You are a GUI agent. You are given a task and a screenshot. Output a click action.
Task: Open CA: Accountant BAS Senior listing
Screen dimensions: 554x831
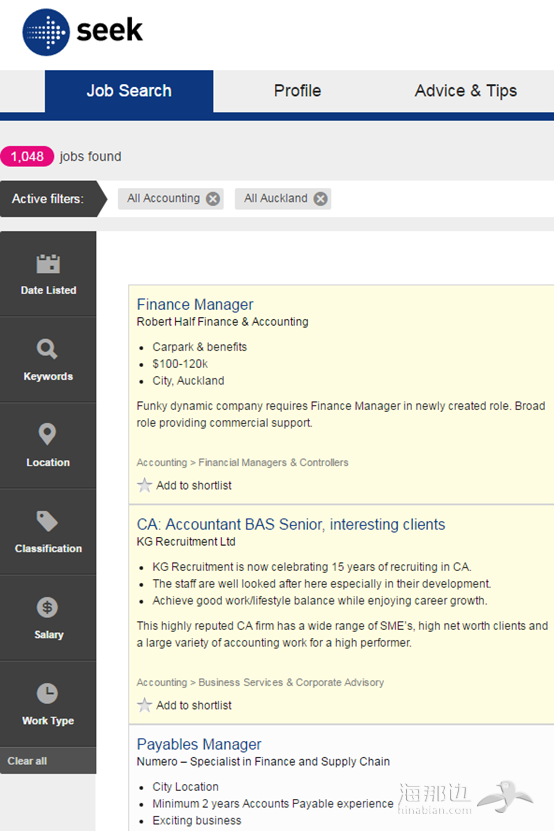[291, 524]
